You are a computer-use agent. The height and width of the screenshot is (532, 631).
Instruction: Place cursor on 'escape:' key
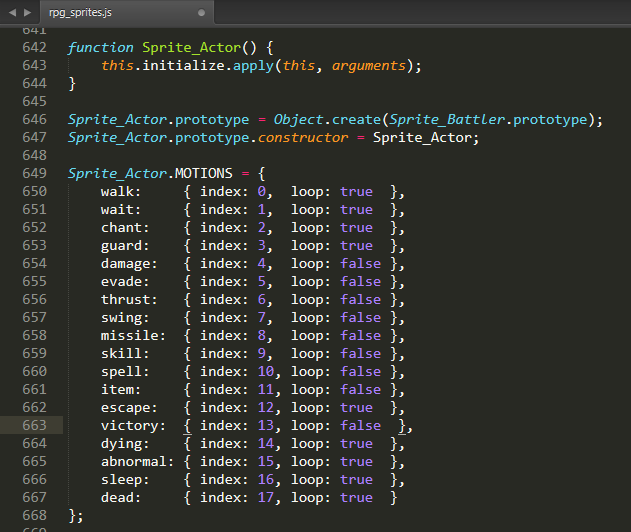(129, 408)
